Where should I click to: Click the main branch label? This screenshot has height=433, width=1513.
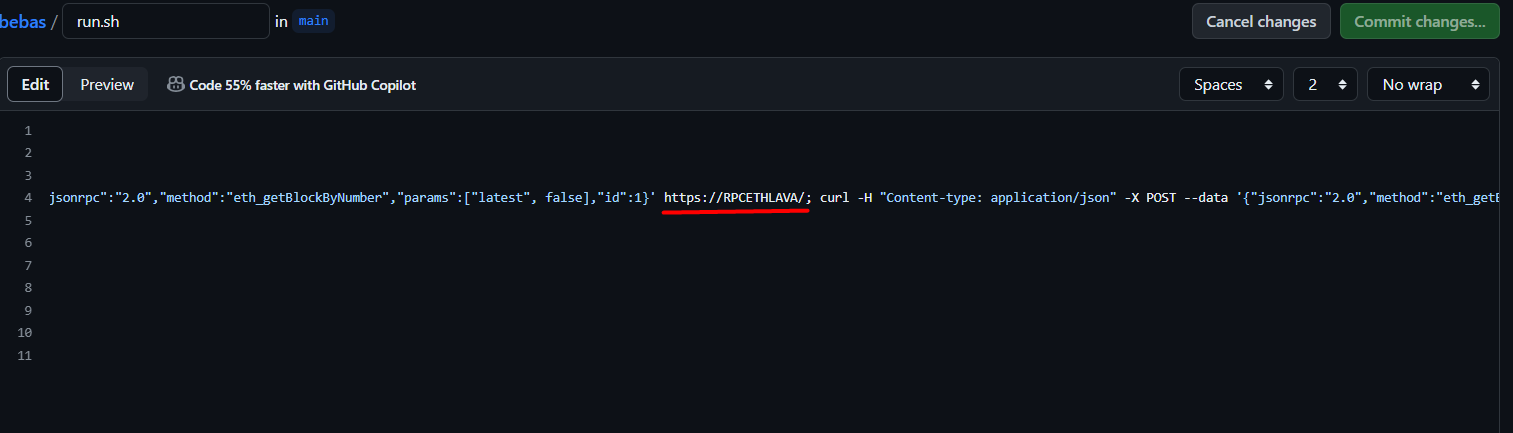pyautogui.click(x=313, y=21)
